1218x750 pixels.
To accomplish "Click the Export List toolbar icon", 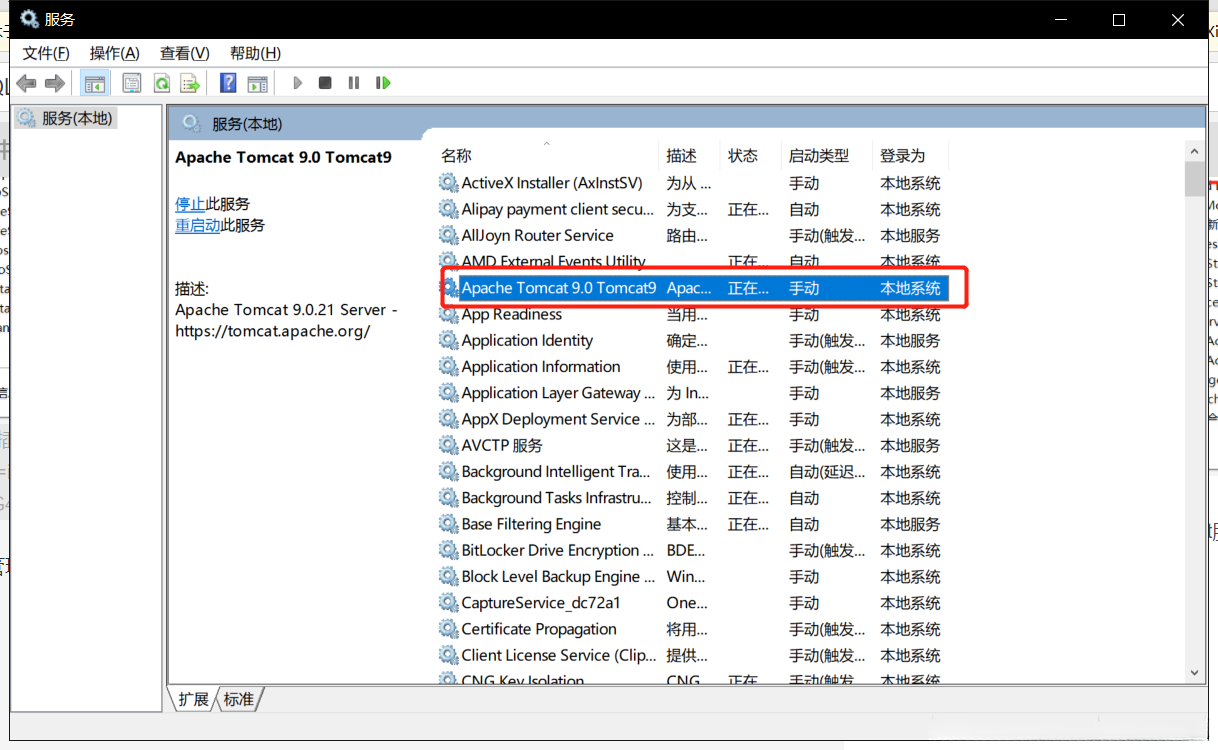I will pos(190,83).
